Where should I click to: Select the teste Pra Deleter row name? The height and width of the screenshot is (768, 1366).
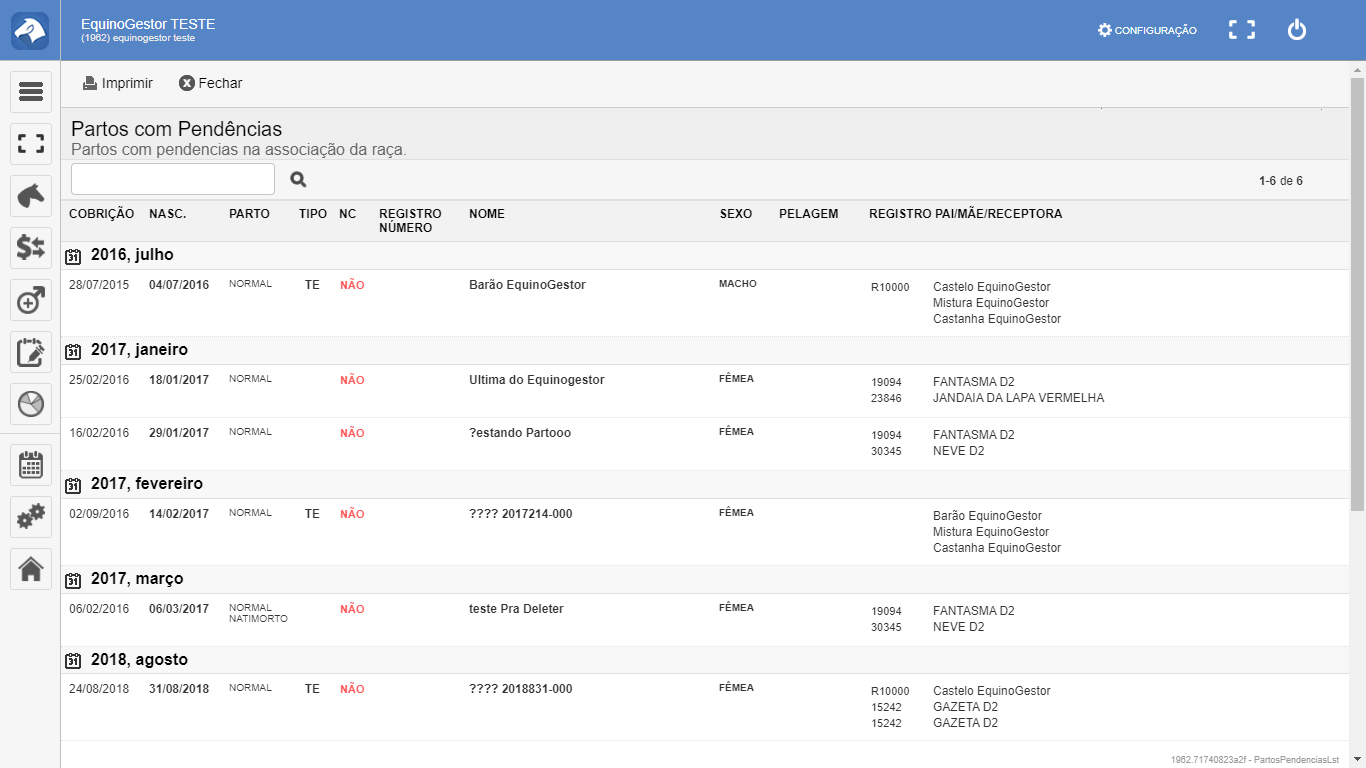point(516,609)
